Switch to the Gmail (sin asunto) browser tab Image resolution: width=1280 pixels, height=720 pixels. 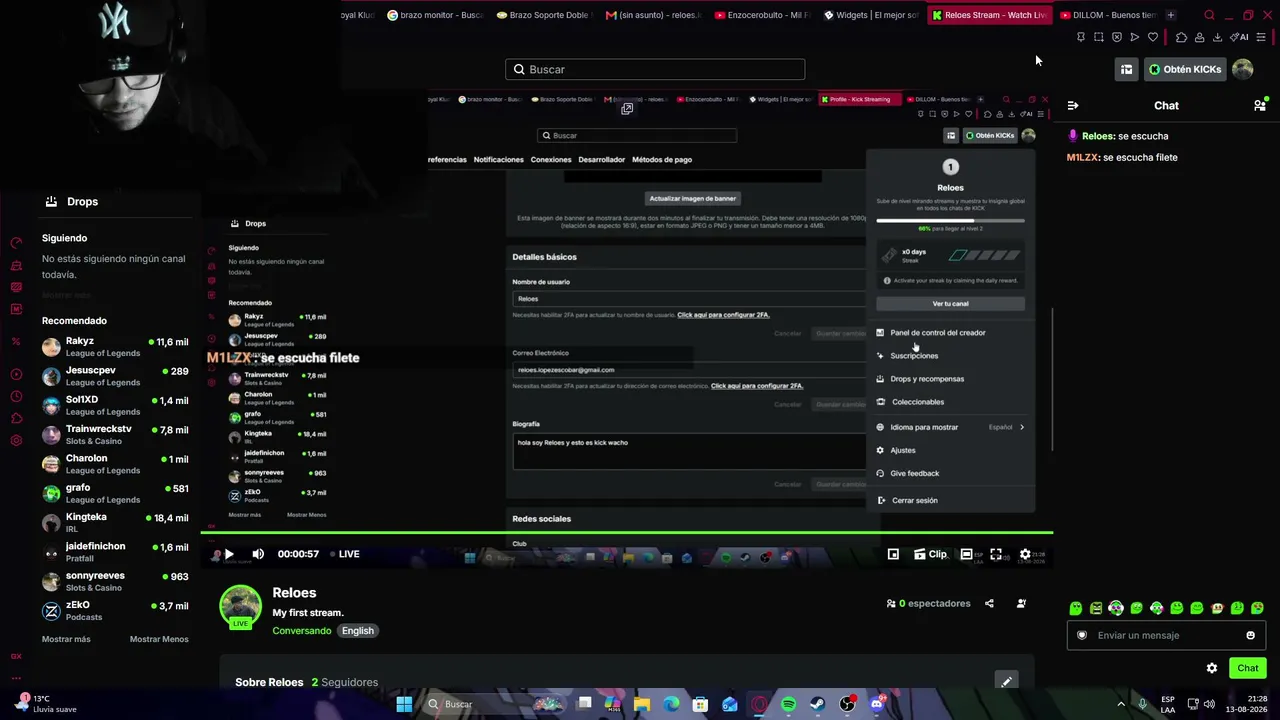[652, 15]
